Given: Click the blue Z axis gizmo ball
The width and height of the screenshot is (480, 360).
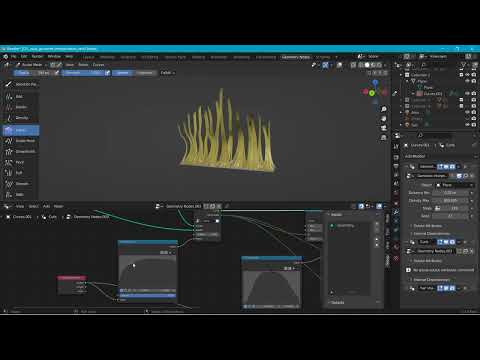Looking at the screenshot, I should click(375, 82).
